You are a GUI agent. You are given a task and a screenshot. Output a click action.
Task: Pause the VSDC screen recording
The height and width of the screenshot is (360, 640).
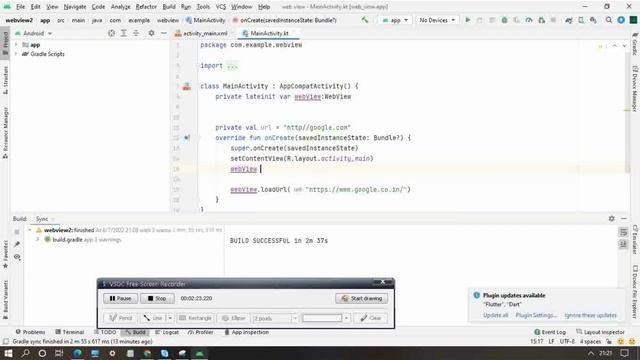click(120, 298)
